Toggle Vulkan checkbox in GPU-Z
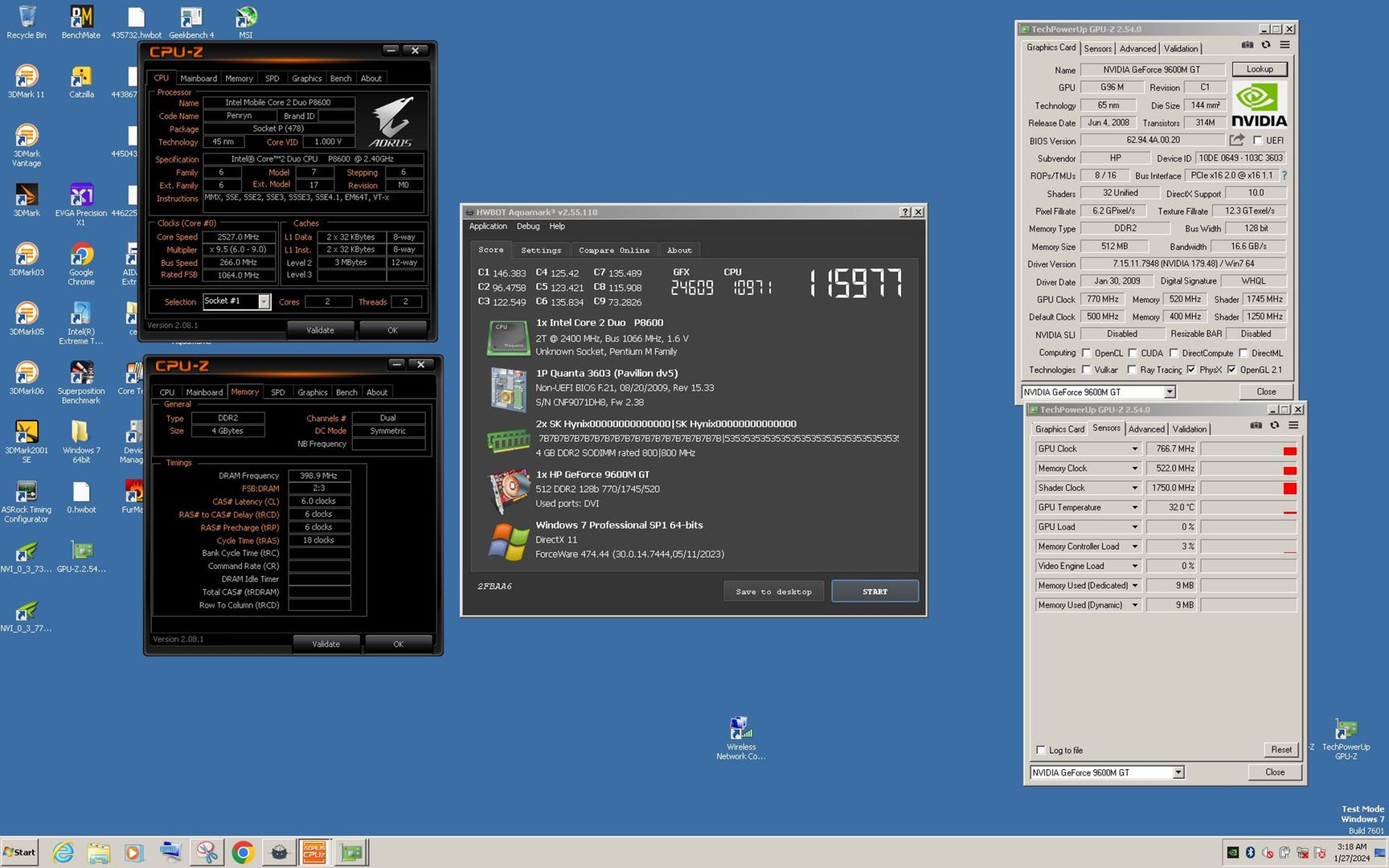The height and width of the screenshot is (868, 1389). pos(1086,370)
